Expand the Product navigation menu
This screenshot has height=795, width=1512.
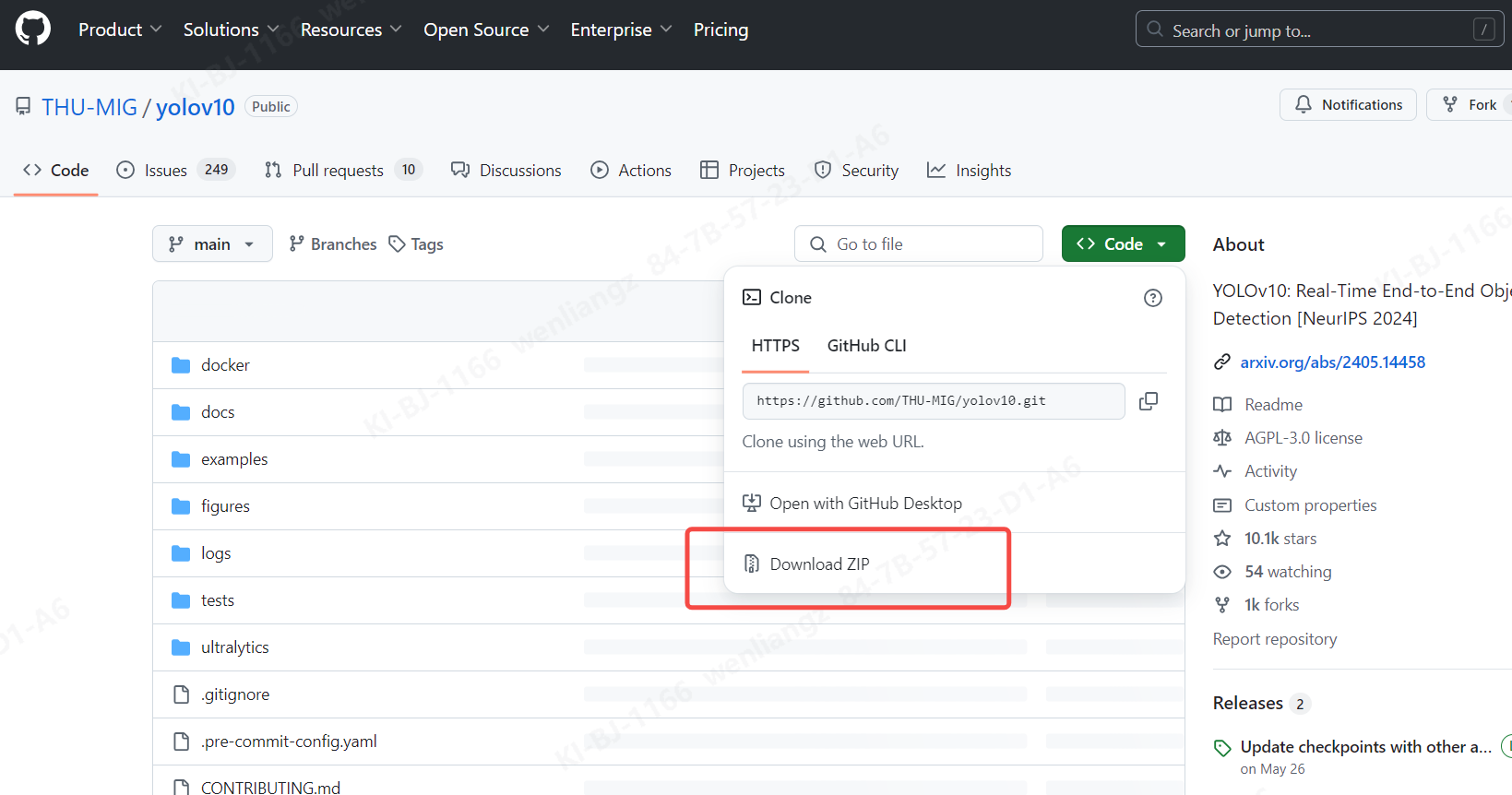point(120,30)
